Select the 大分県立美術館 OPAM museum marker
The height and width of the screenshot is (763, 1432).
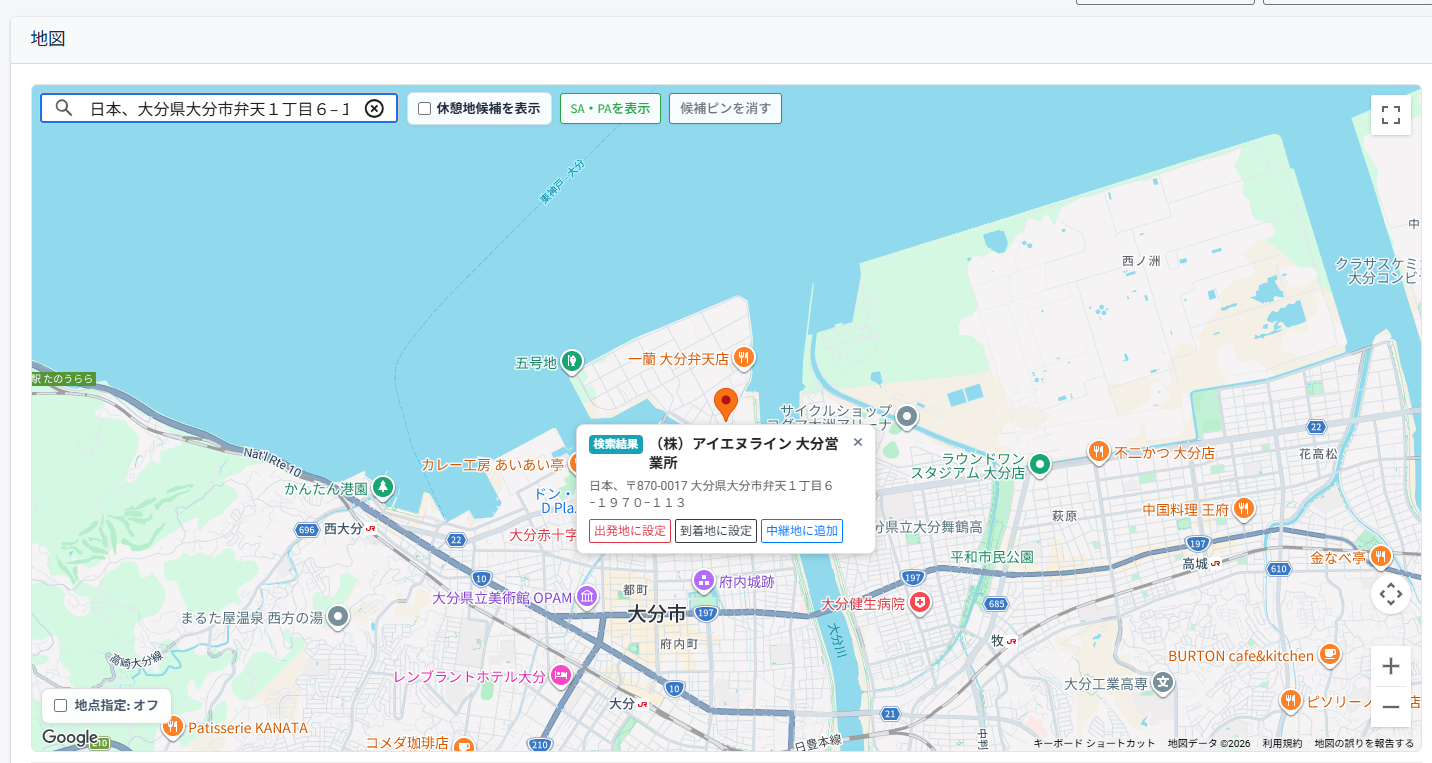(x=587, y=597)
